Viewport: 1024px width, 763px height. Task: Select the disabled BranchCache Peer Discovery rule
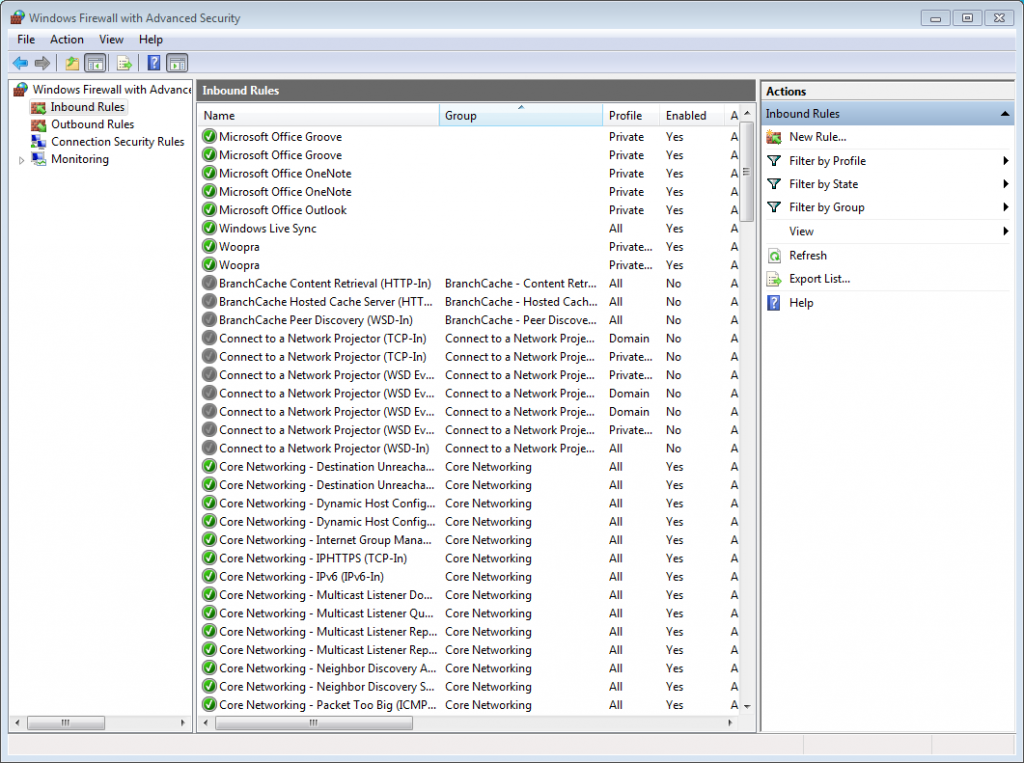pos(313,320)
